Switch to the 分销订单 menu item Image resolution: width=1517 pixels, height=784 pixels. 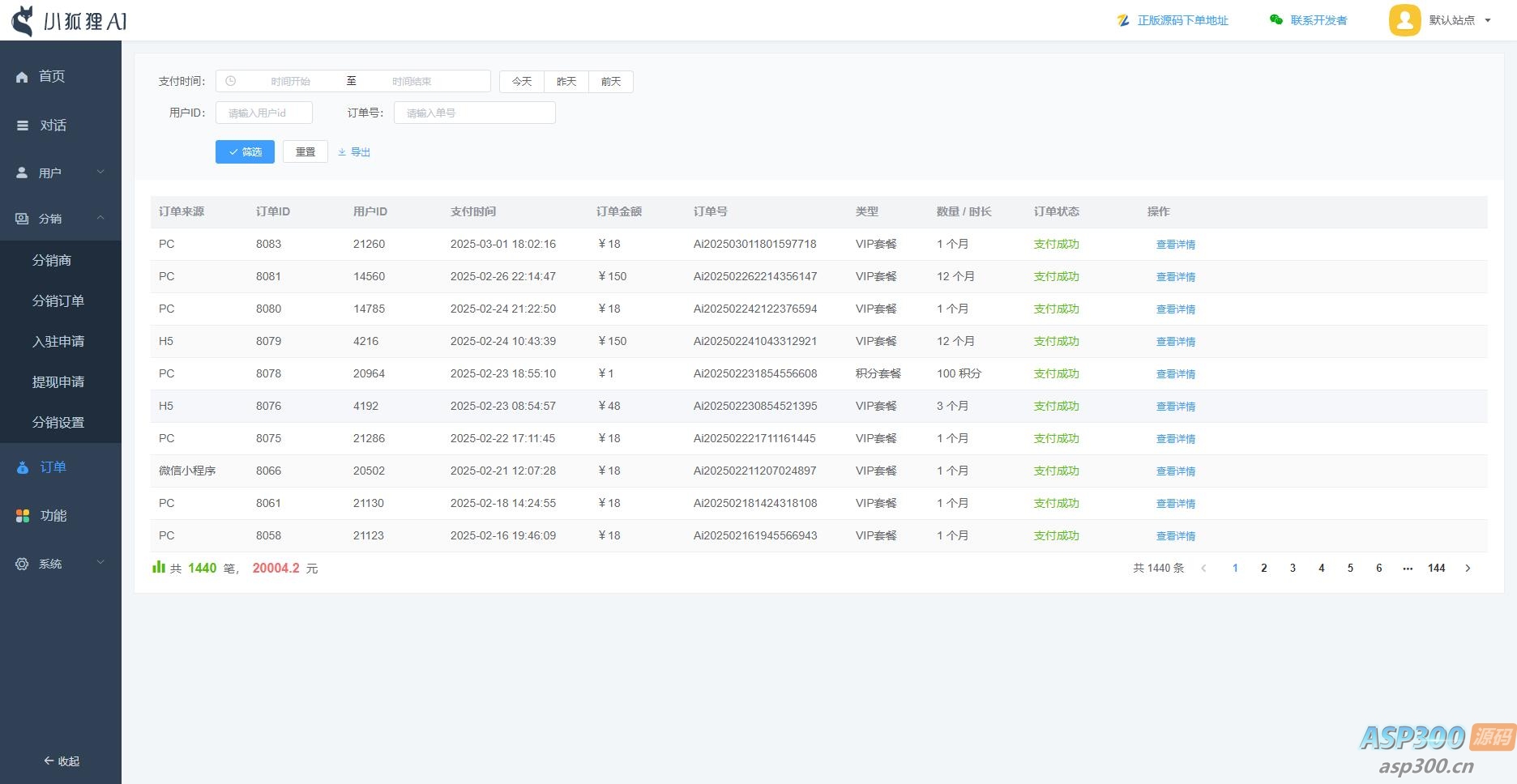click(x=58, y=300)
